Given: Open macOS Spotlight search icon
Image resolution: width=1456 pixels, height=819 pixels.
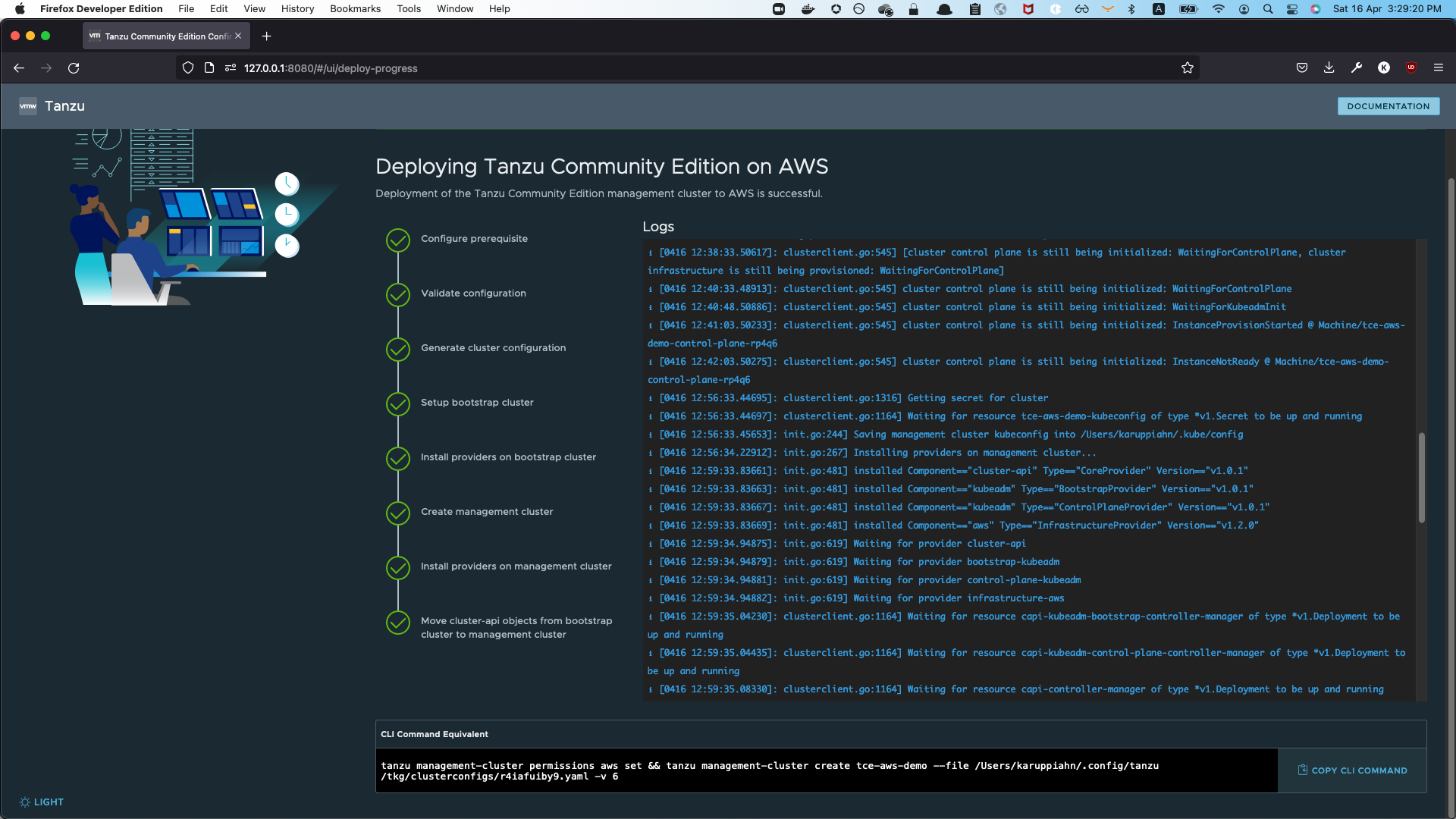Looking at the screenshot, I should click(1268, 9).
